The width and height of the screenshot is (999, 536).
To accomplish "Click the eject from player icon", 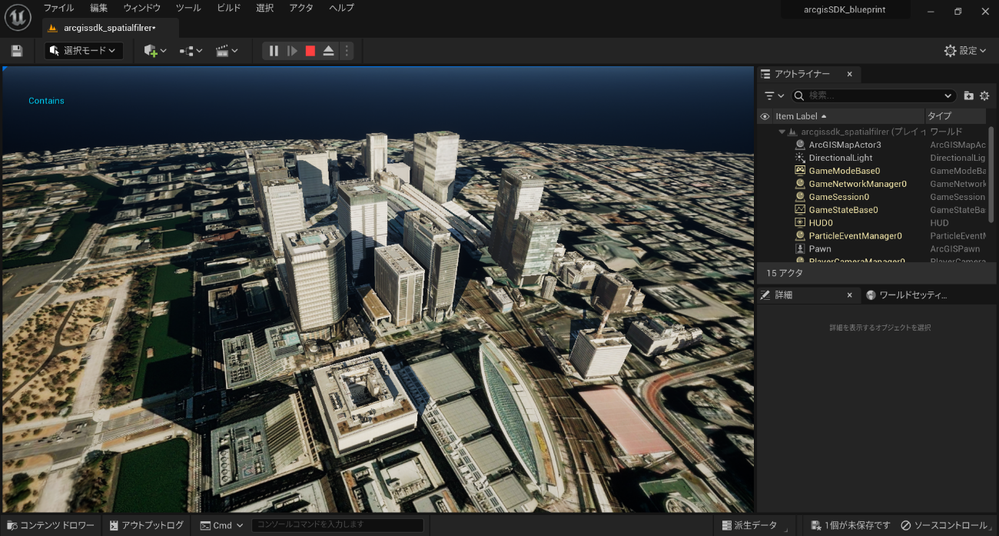I will [329, 51].
